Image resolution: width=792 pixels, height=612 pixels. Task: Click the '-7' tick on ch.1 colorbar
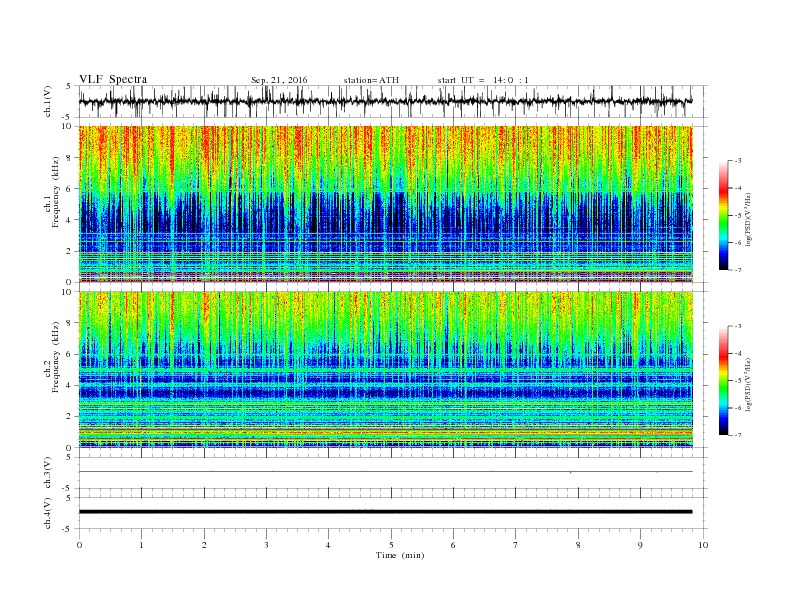click(x=738, y=270)
